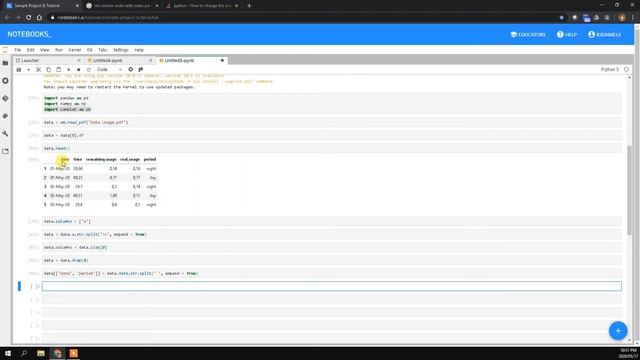Copy the selected cell from the toolbar
This screenshot has height=360, width=640.
[x=49, y=70]
